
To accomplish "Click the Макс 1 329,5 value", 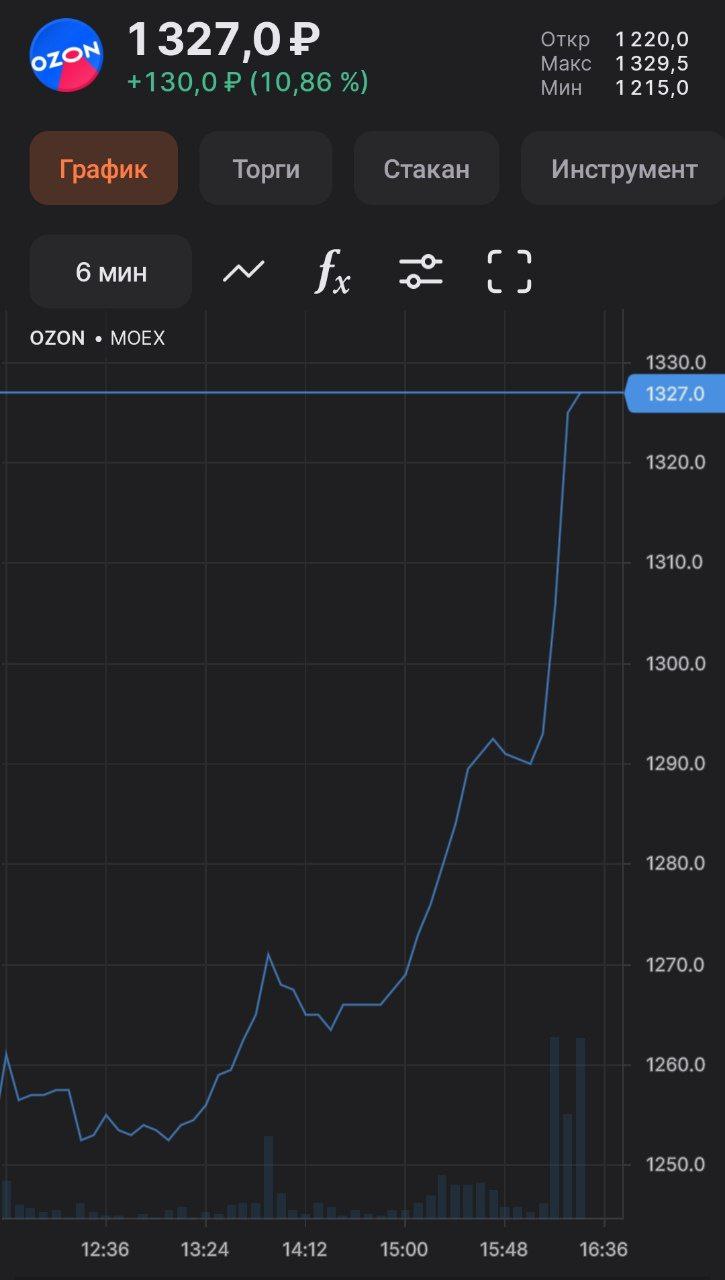I will 652,63.
